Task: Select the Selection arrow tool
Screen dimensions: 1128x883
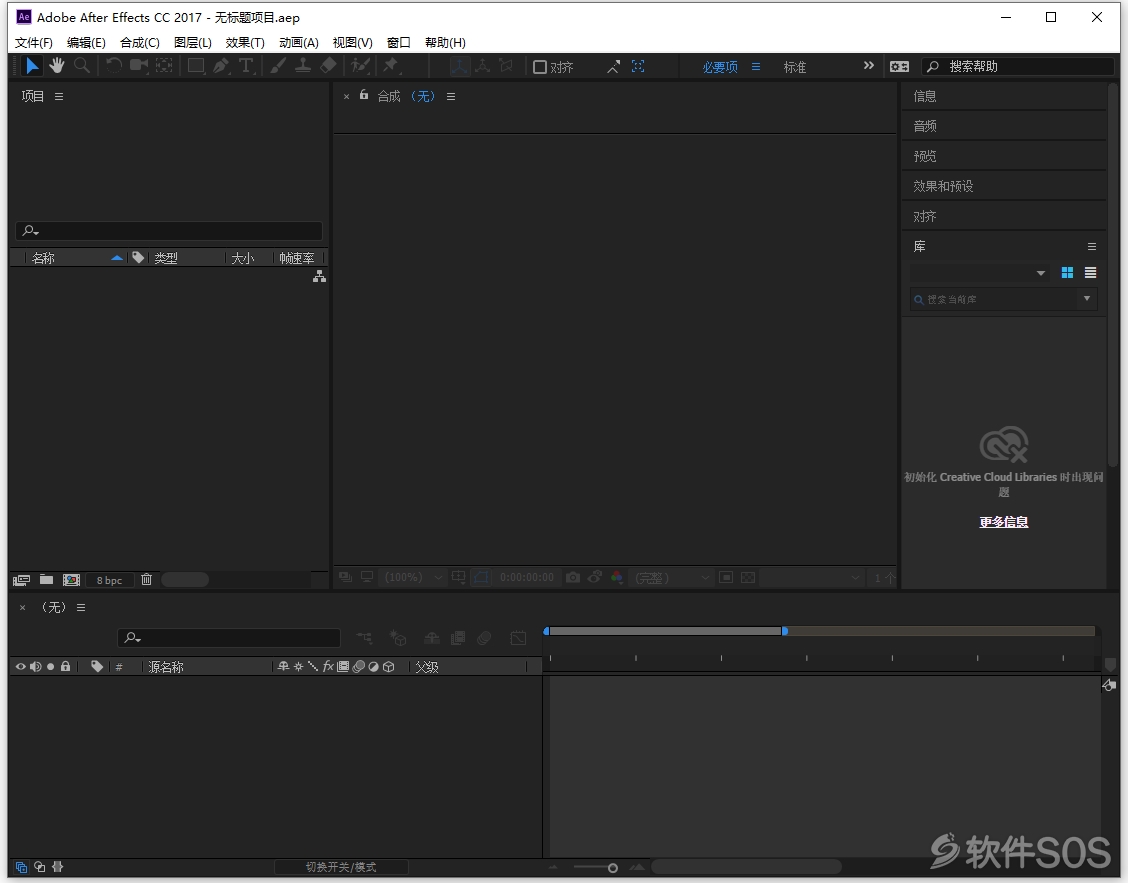Action: coord(32,66)
